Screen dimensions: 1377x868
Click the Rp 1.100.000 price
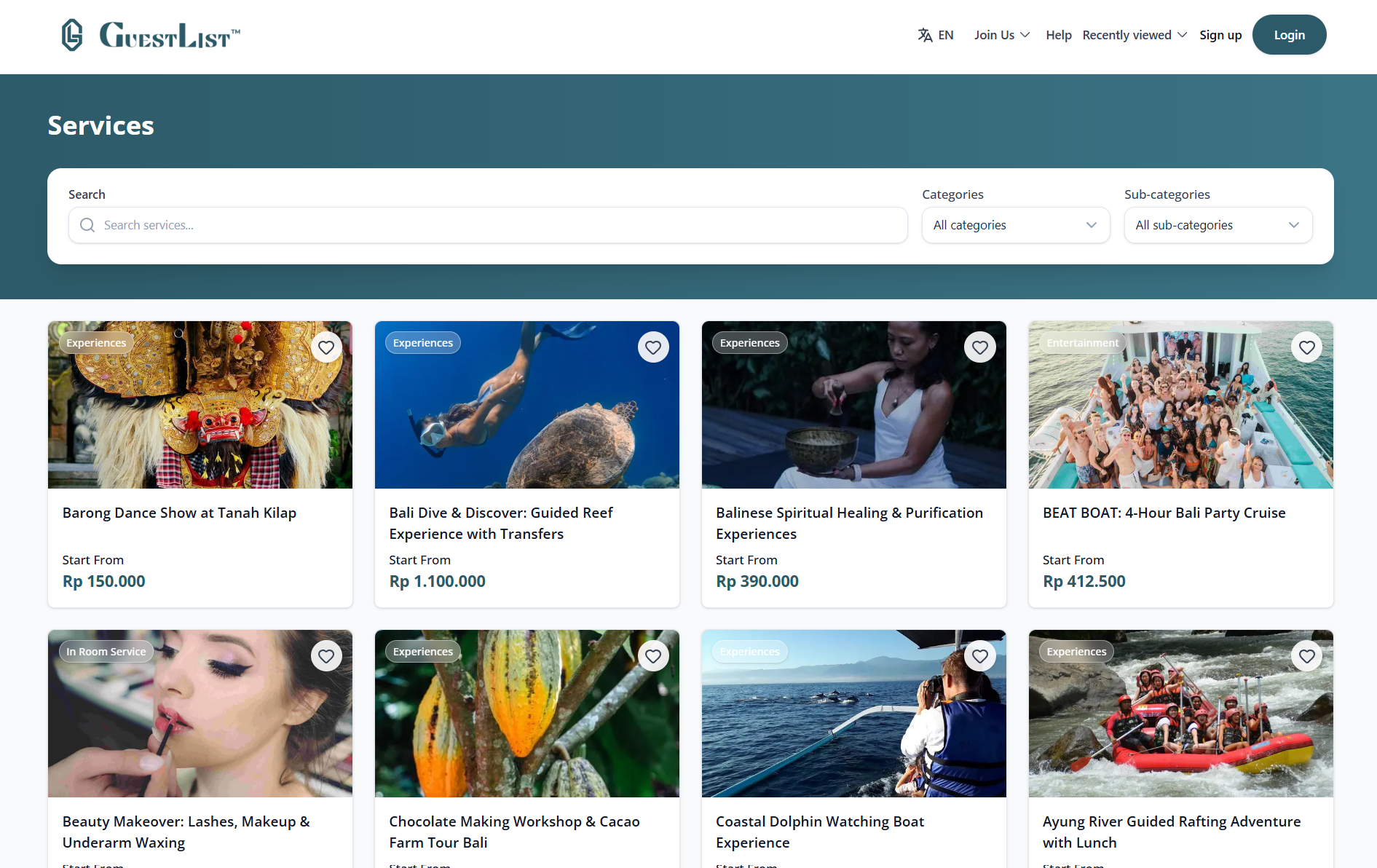point(437,581)
